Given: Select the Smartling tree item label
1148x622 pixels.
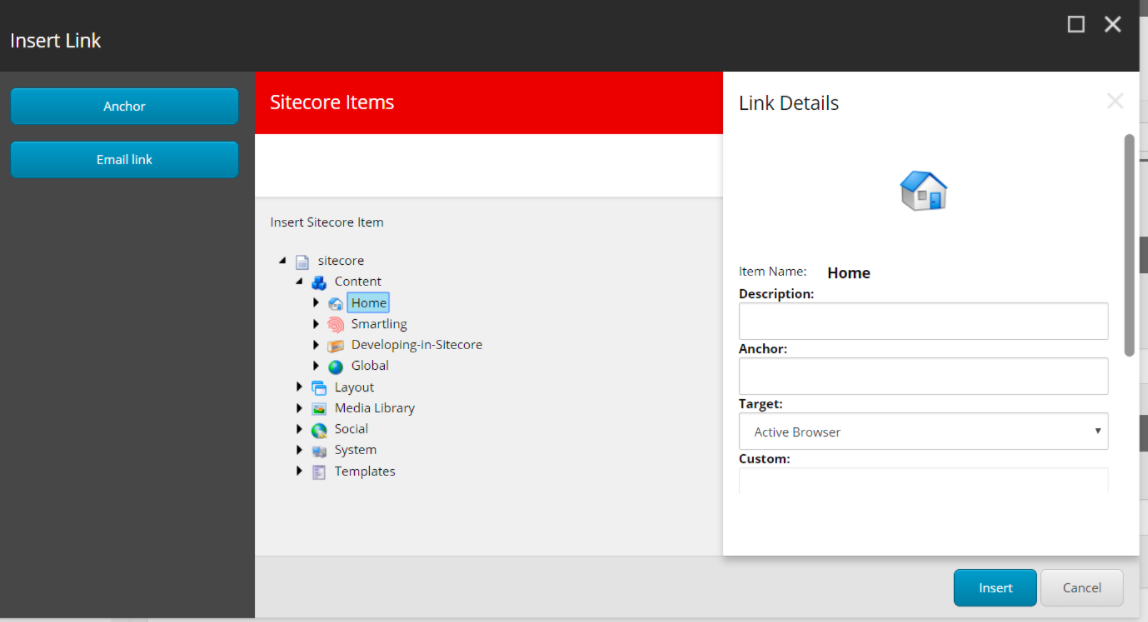Looking at the screenshot, I should point(379,323).
